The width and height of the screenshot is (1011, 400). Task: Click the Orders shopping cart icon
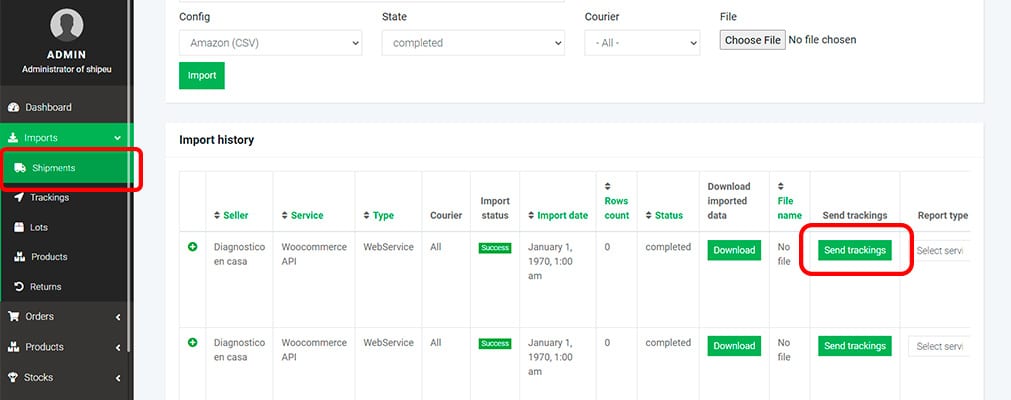tap(13, 316)
